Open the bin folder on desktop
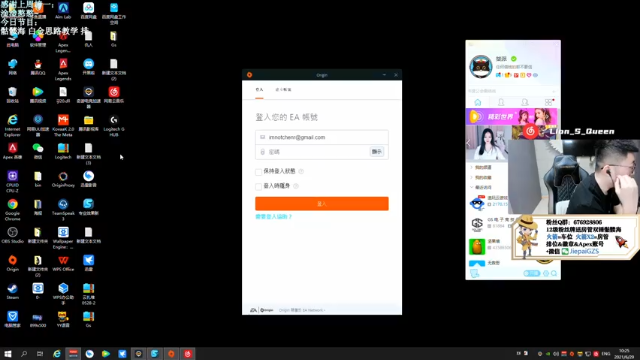 tap(38, 179)
